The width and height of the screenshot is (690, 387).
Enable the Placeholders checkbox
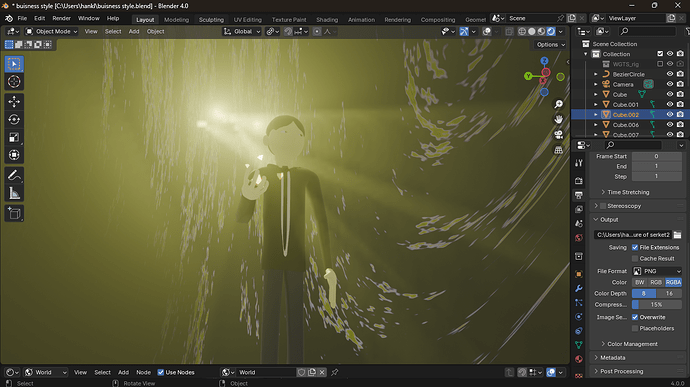point(635,328)
